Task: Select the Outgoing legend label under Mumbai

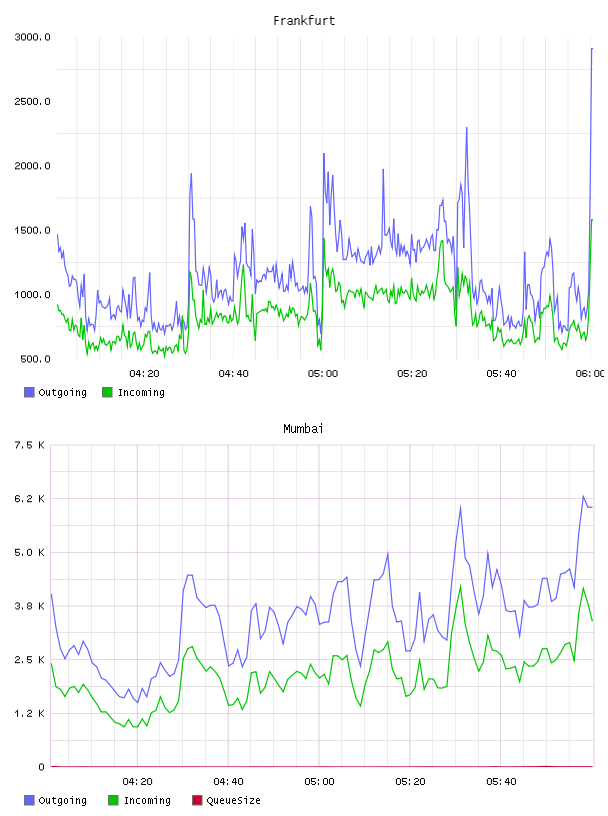Action: (x=62, y=800)
